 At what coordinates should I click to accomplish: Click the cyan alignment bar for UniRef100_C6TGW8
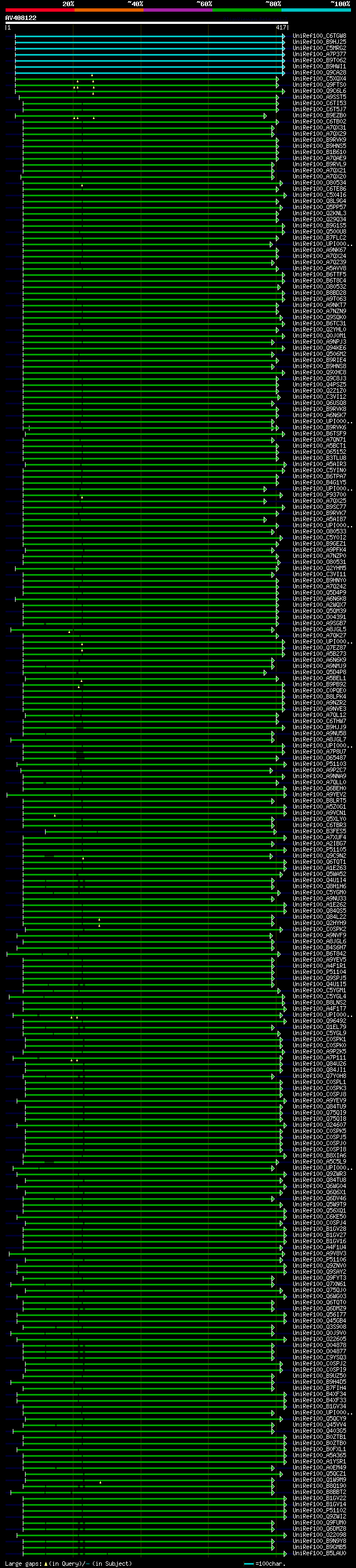[150, 36]
